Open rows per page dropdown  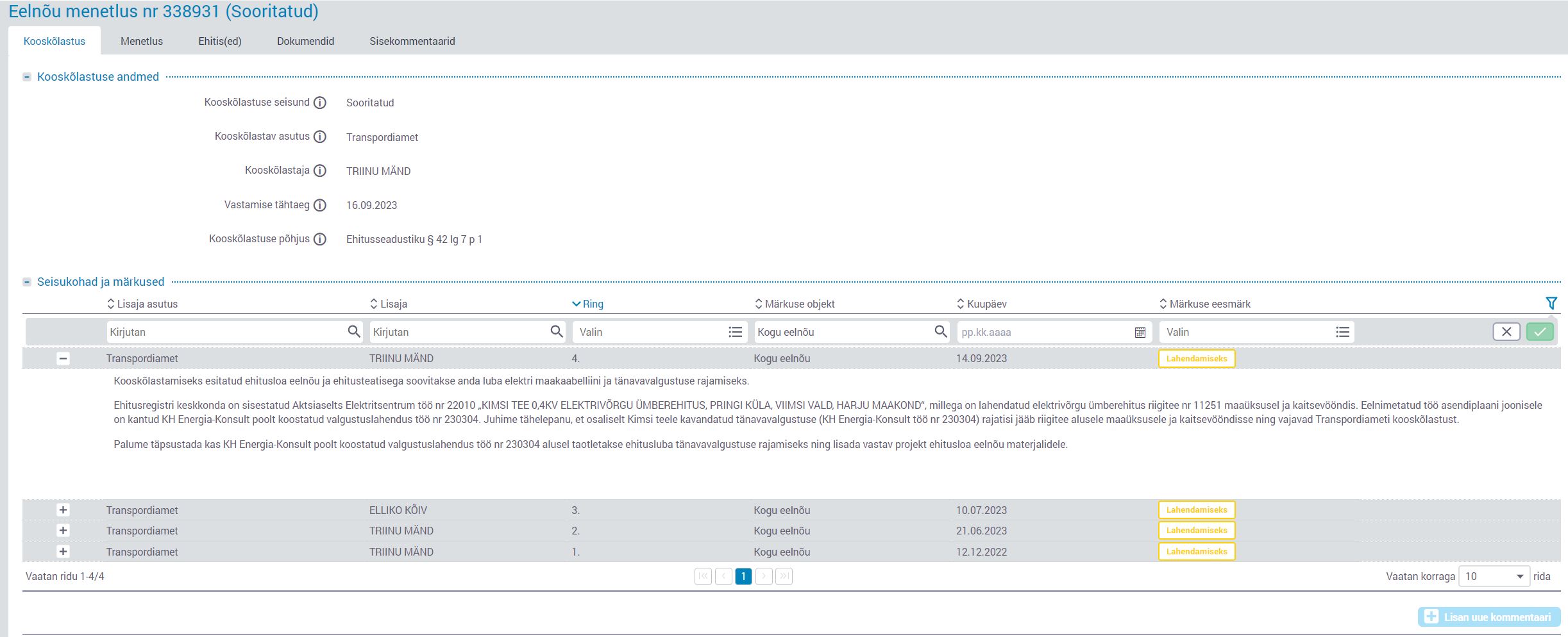point(1494,576)
